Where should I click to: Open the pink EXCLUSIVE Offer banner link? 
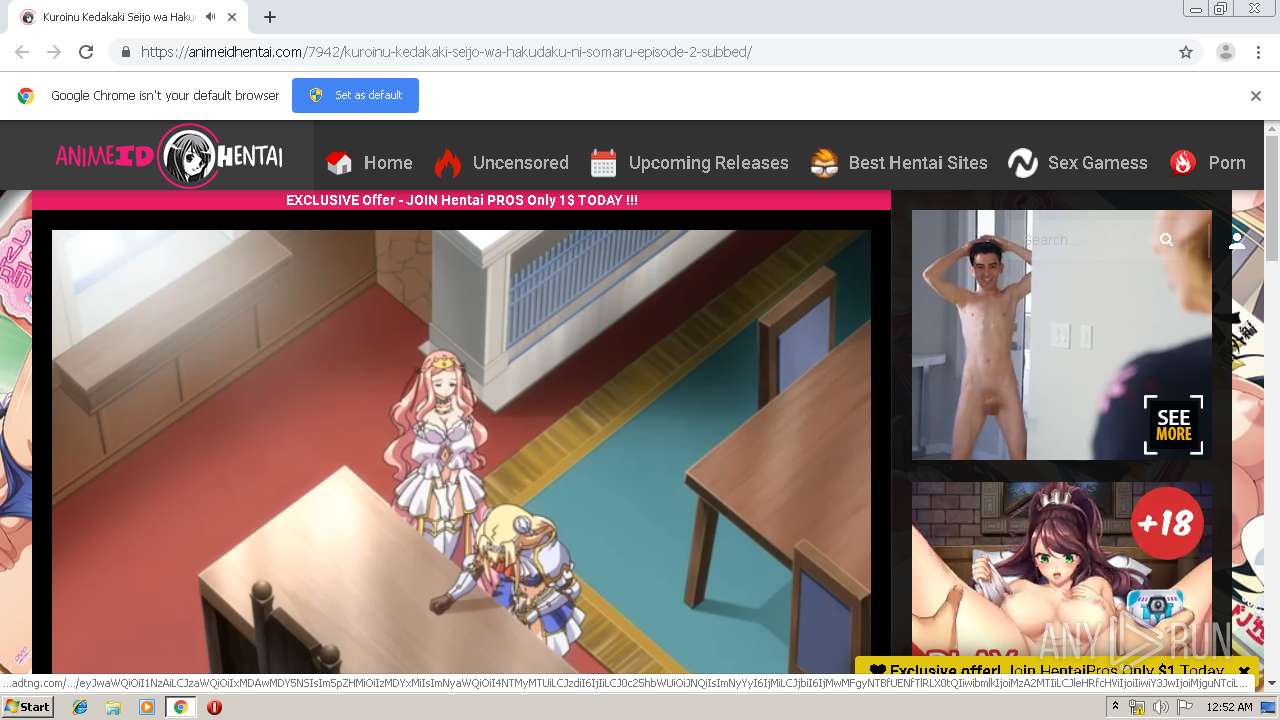tap(462, 200)
